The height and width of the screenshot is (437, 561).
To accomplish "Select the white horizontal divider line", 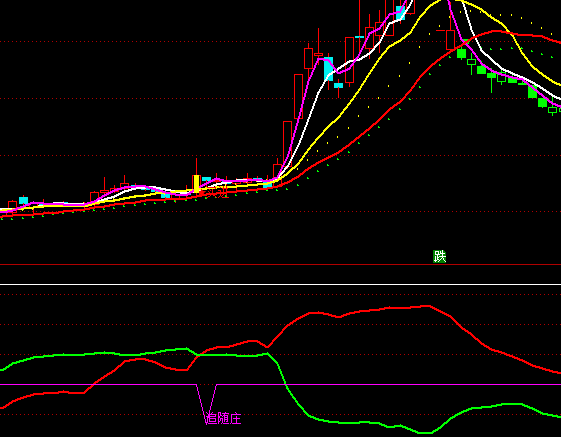I will (x=280, y=285).
